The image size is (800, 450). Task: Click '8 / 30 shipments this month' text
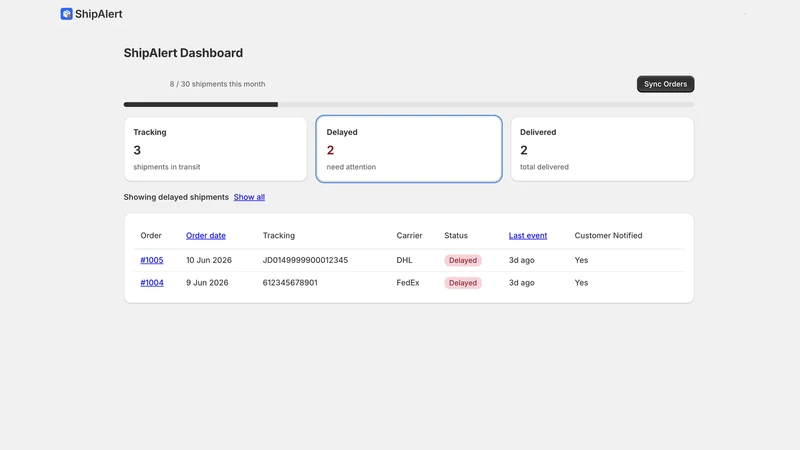tap(217, 84)
